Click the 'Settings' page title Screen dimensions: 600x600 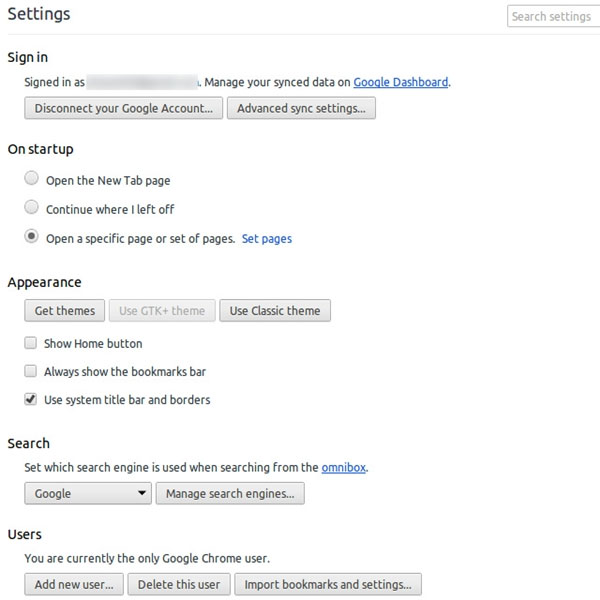pos(39,14)
